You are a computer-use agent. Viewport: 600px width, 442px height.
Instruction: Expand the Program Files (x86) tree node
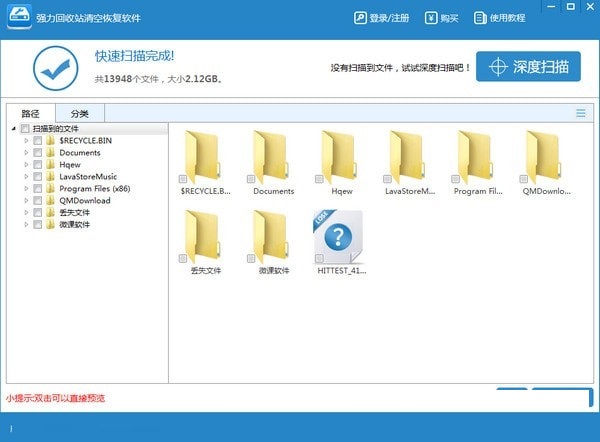(26, 188)
